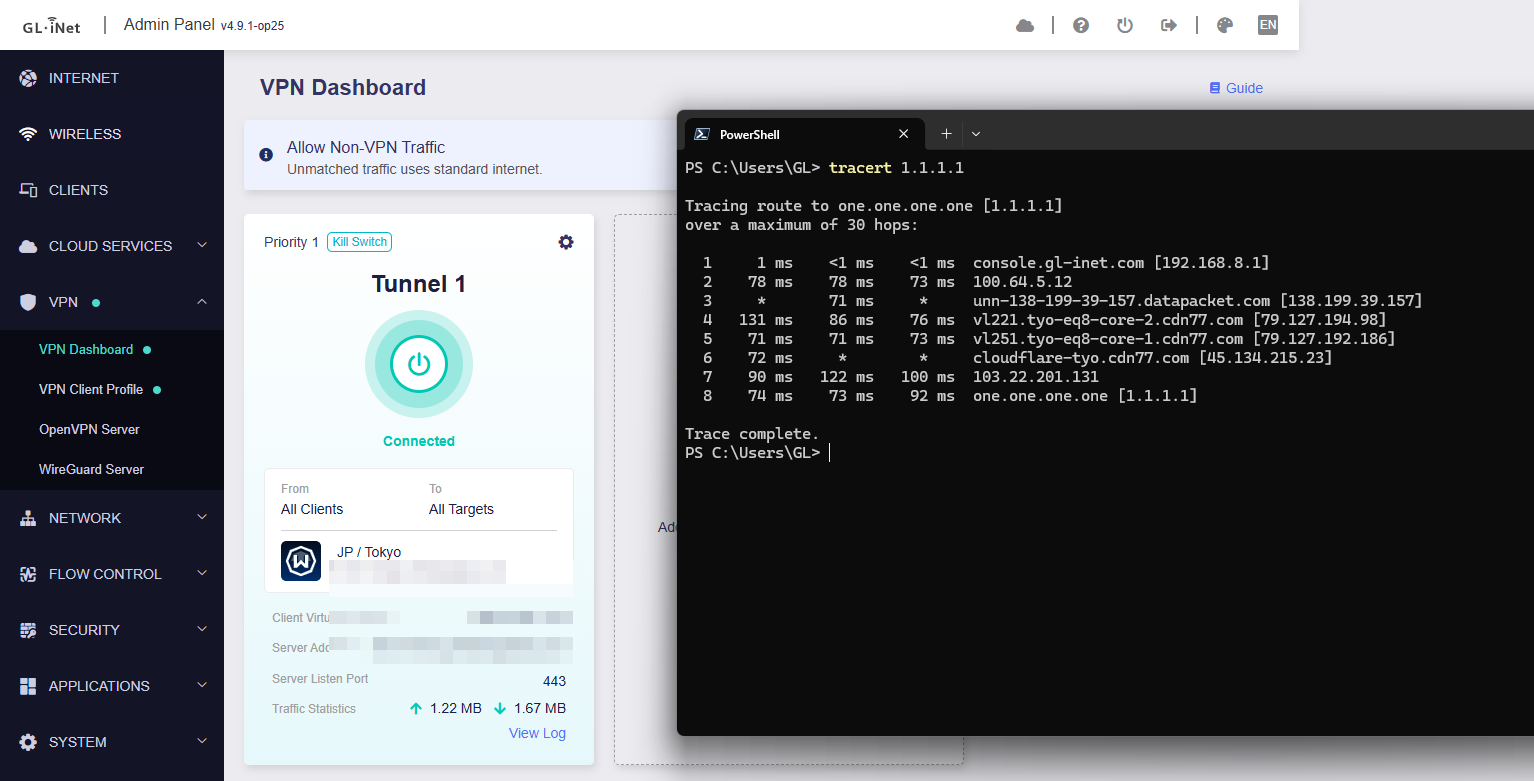This screenshot has height=781, width=1534.
Task: Click the Wi-Fi icon beside WIRELESS
Action: (x=28, y=134)
